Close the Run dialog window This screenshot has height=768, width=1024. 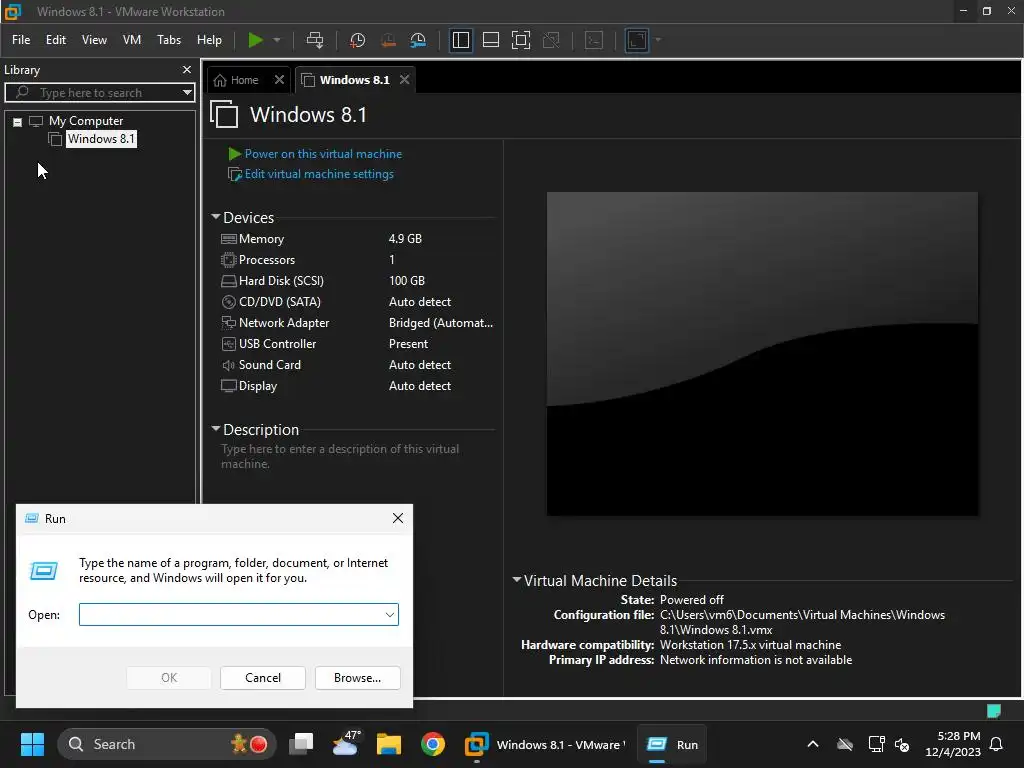click(x=398, y=519)
